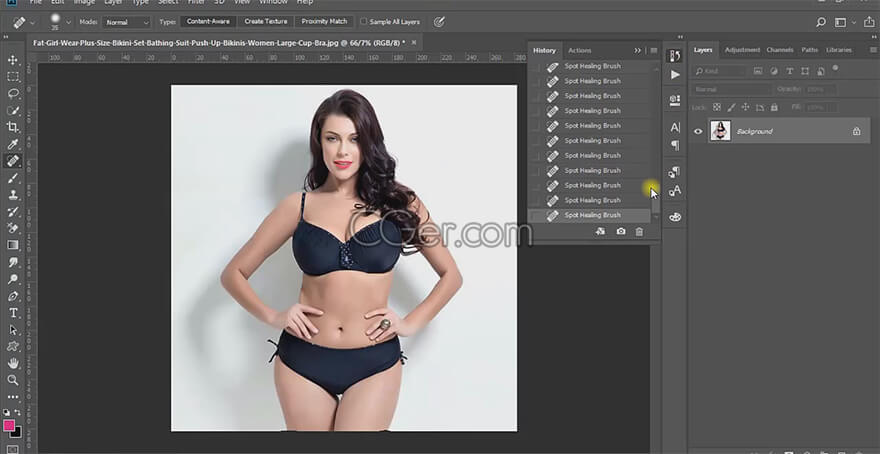Toggle the lock transparent pixels button
The image size is (880, 454).
tap(717, 107)
